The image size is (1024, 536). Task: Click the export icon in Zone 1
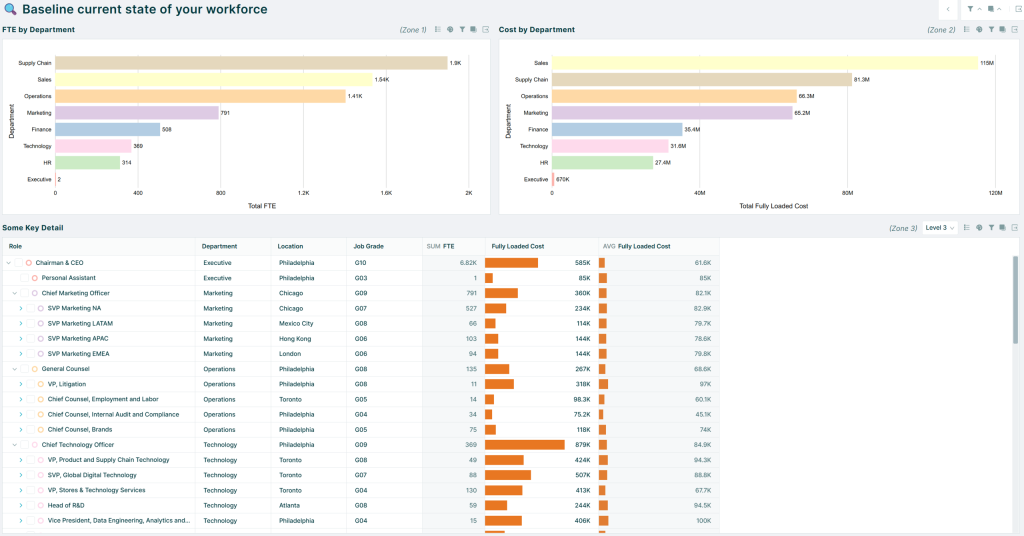(485, 29)
